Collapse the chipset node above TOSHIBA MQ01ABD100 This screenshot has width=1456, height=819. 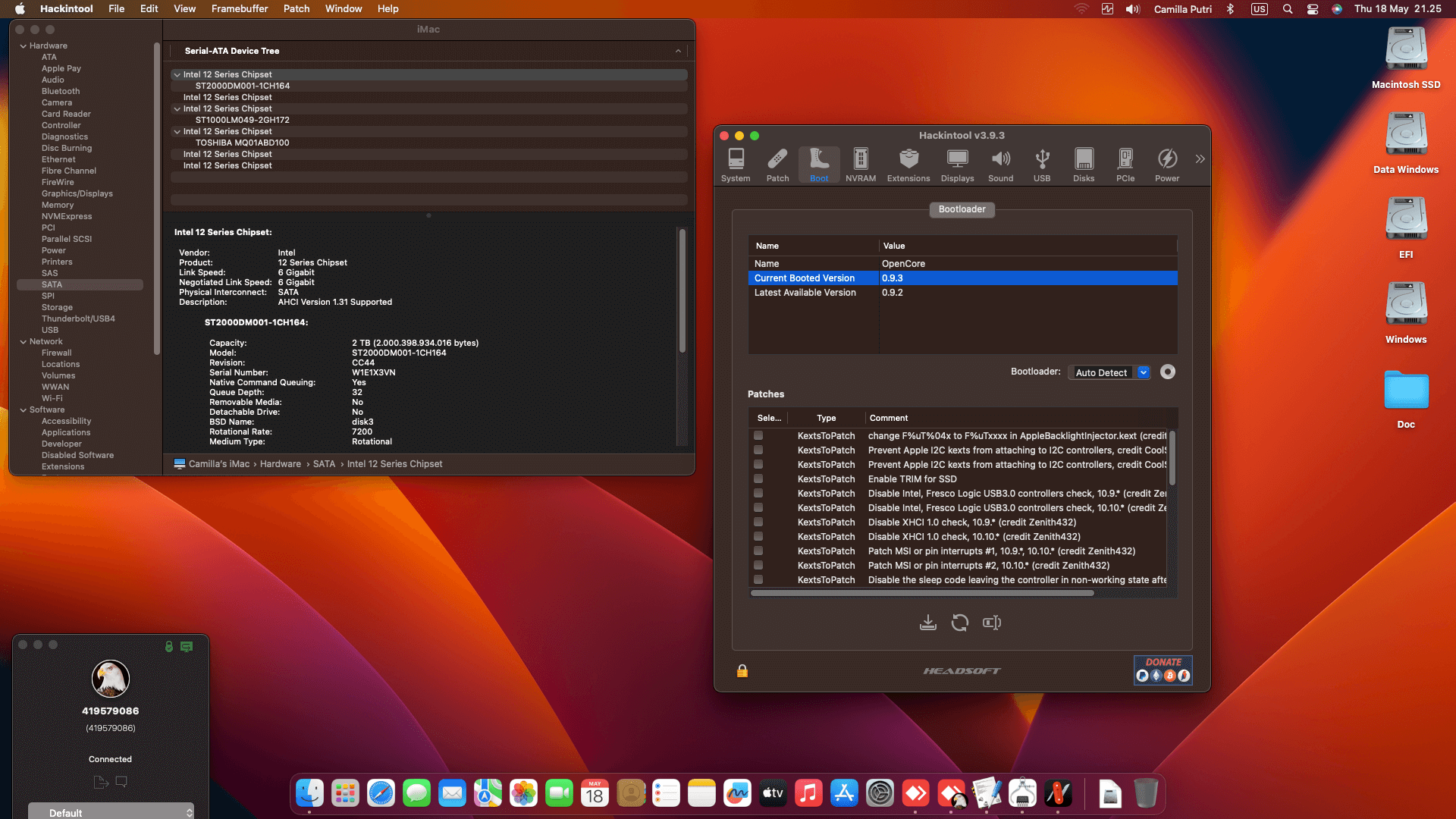click(177, 132)
